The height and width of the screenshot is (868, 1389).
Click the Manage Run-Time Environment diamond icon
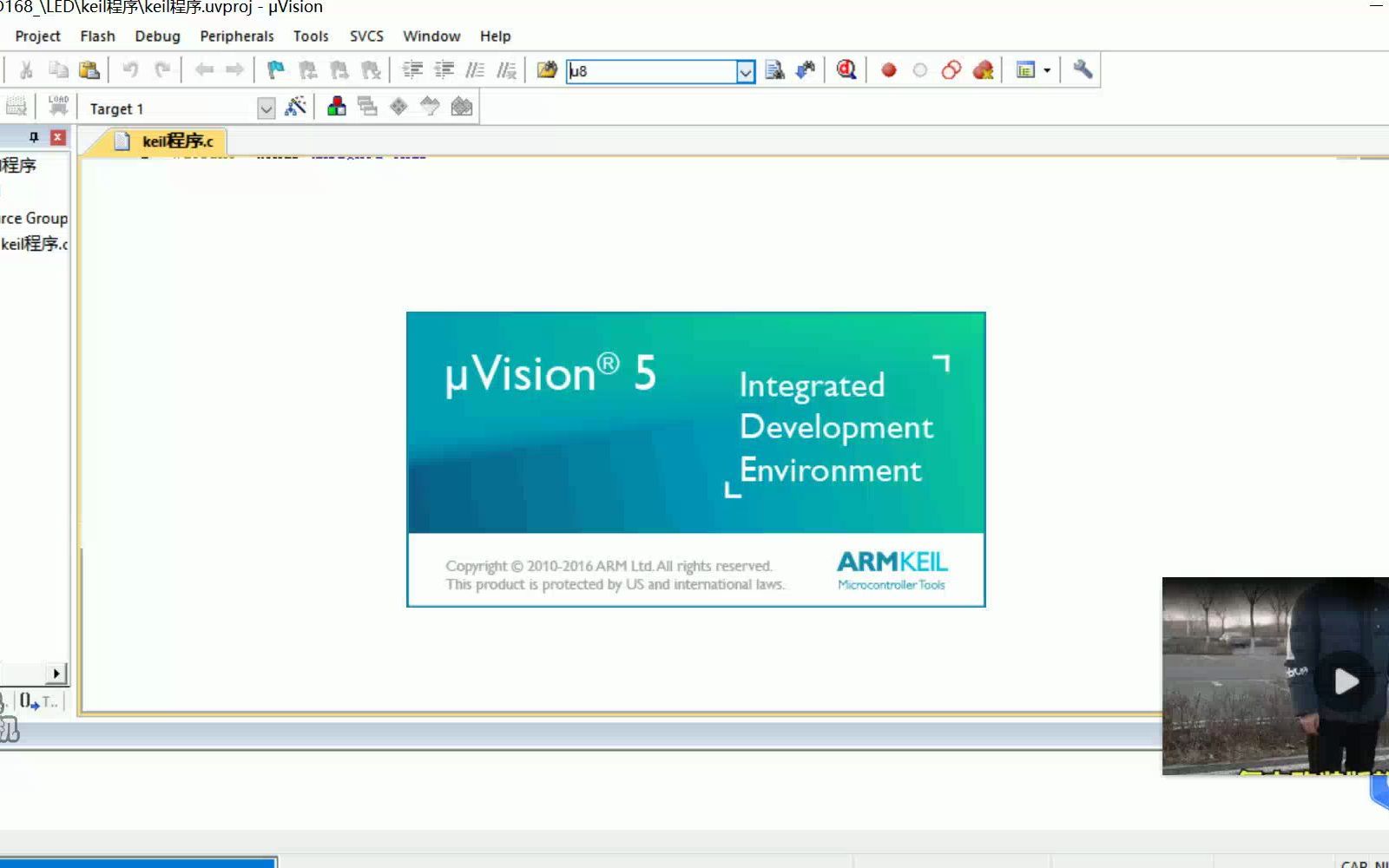click(399, 107)
